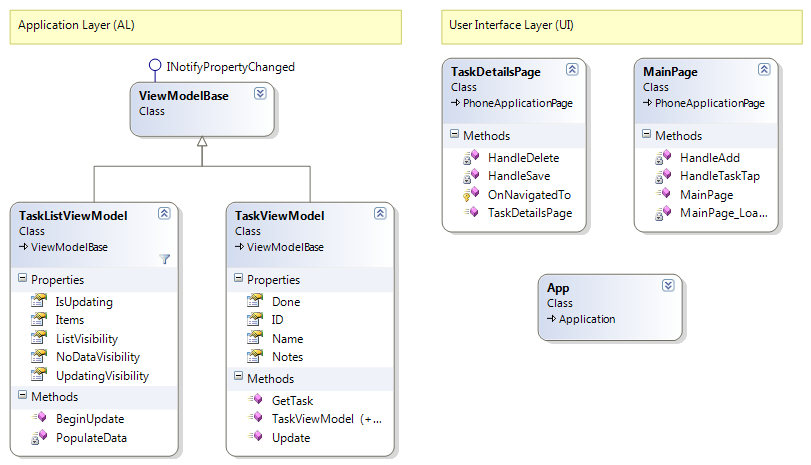Collapse the MainPage class box

coord(764,69)
